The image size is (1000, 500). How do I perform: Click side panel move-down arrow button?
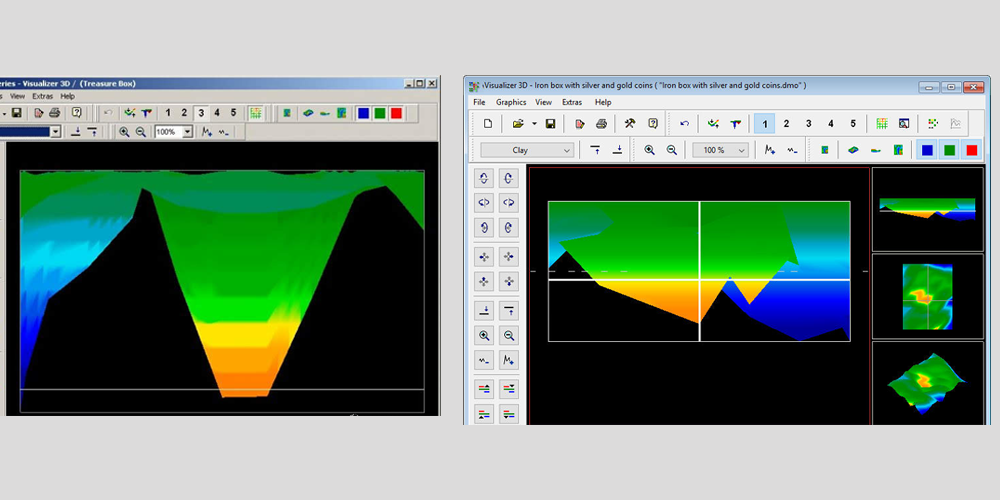click(x=484, y=311)
